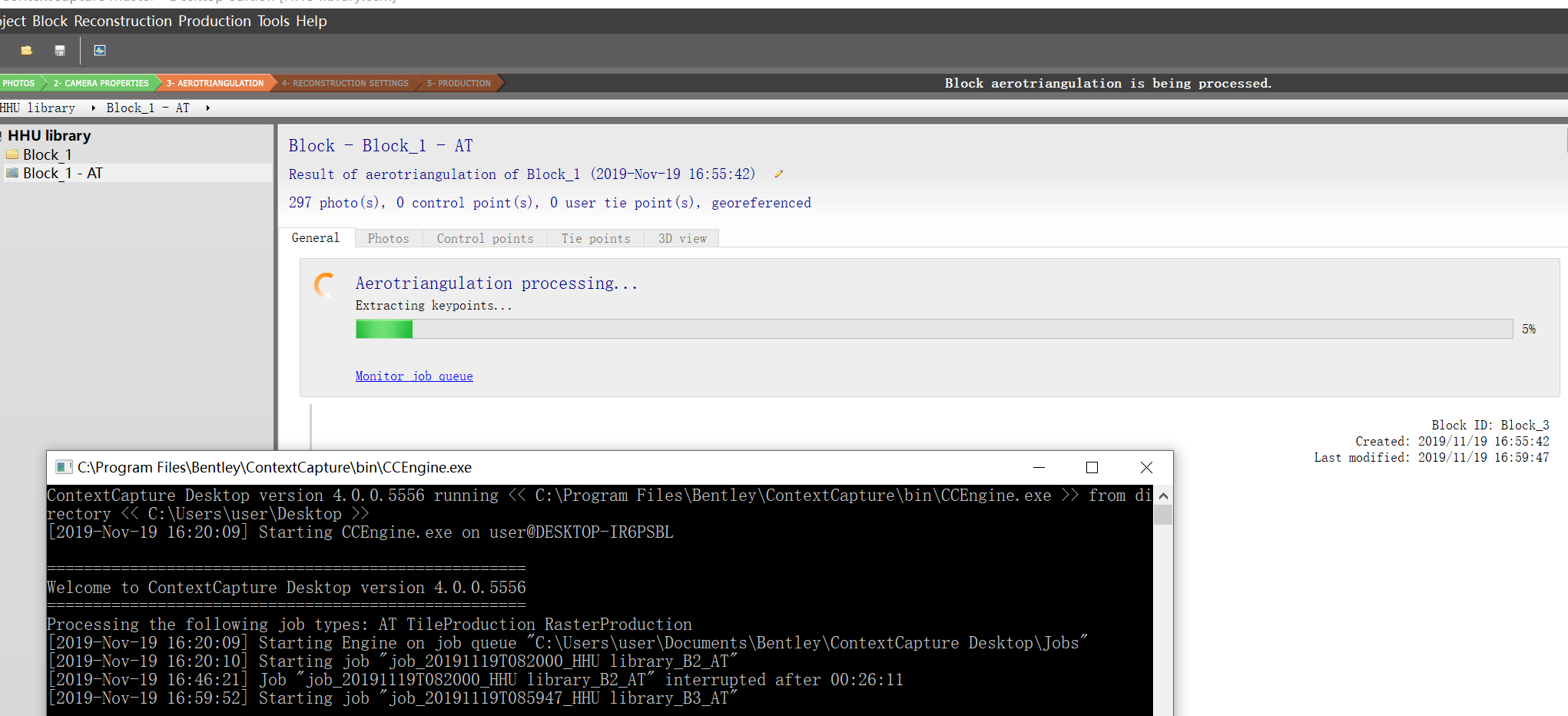Click the camera icon beside Block_1 - AT

tap(12, 173)
